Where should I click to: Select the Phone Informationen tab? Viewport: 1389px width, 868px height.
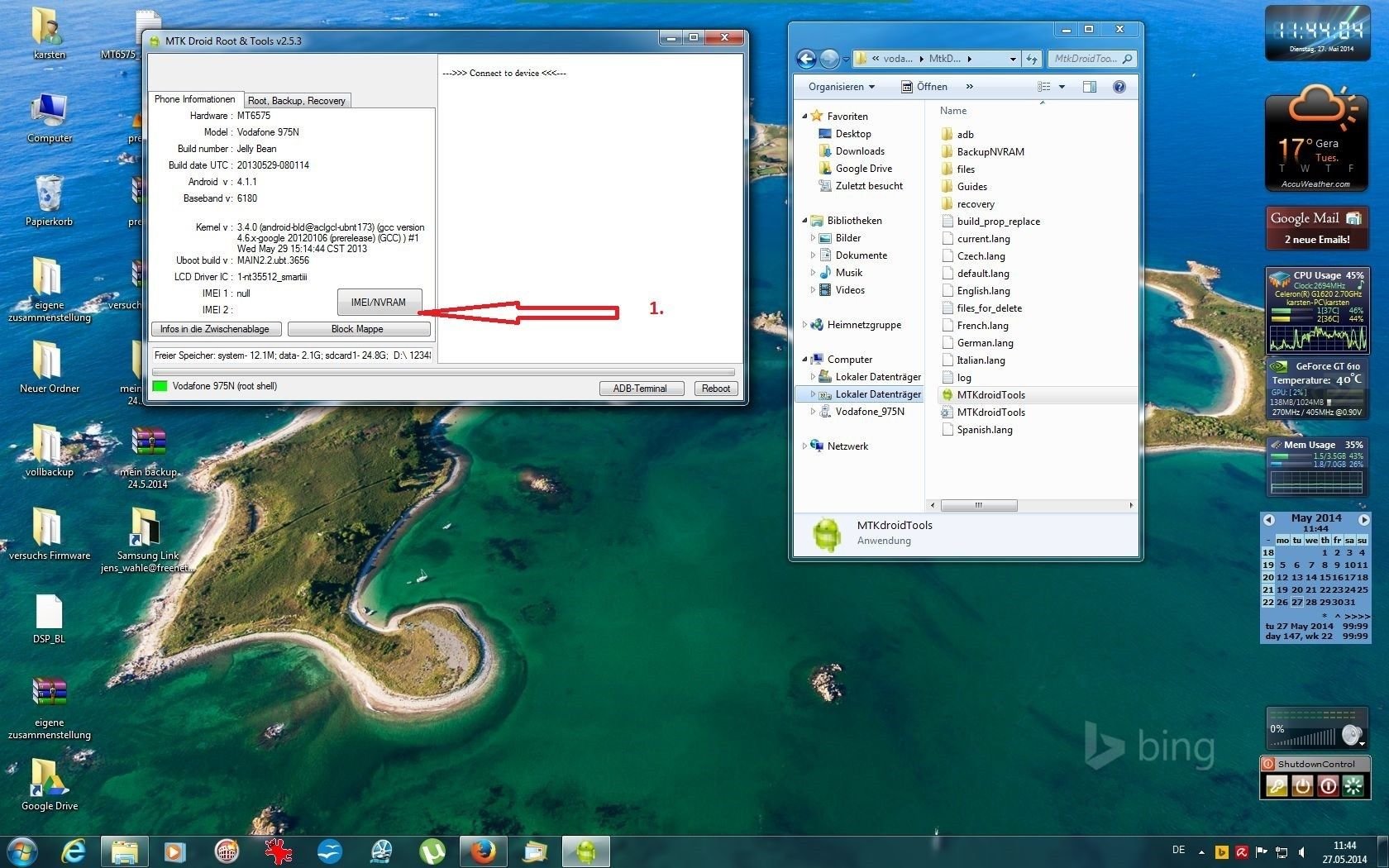click(195, 99)
